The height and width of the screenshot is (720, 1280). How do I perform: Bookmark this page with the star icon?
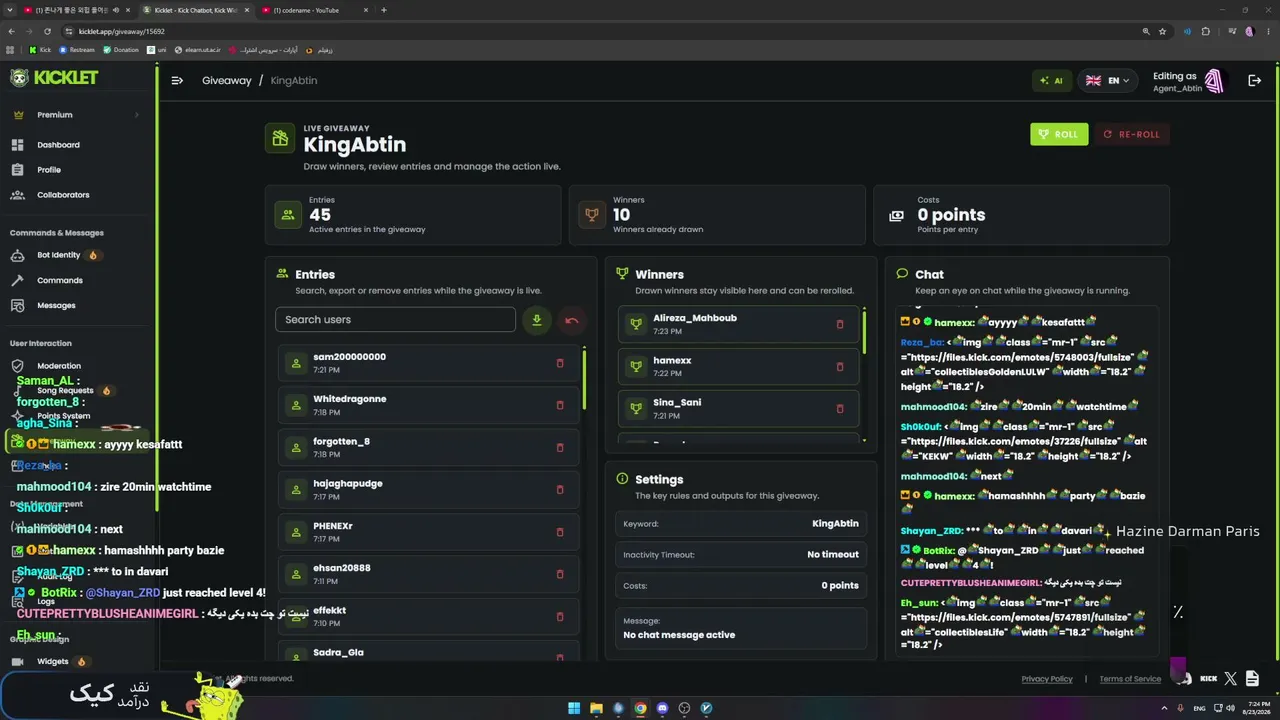1163,31
